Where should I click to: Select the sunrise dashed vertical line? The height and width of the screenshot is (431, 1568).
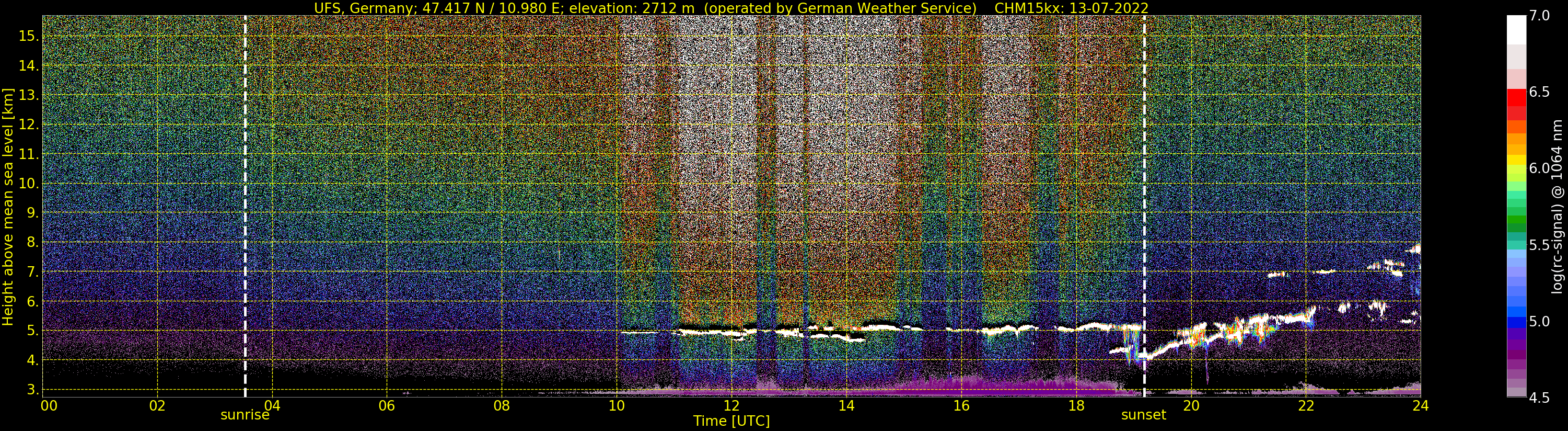pos(245,206)
